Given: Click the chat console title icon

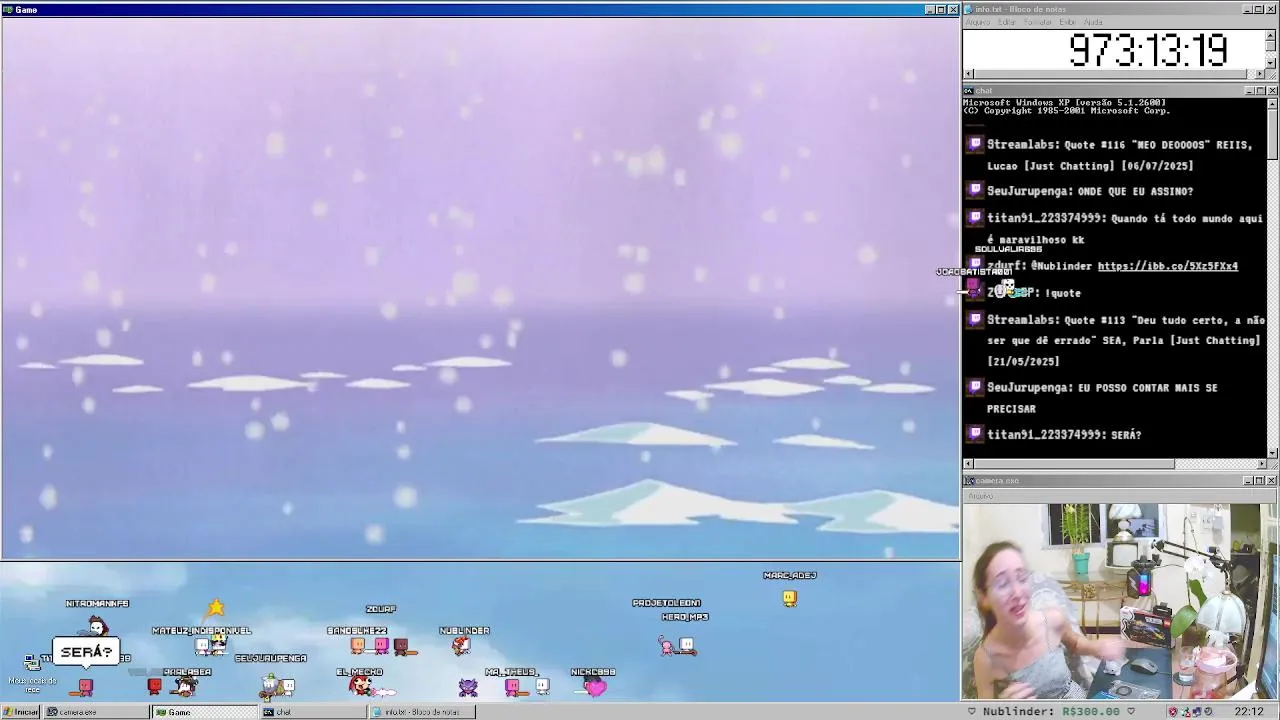Looking at the screenshot, I should click(968, 91).
